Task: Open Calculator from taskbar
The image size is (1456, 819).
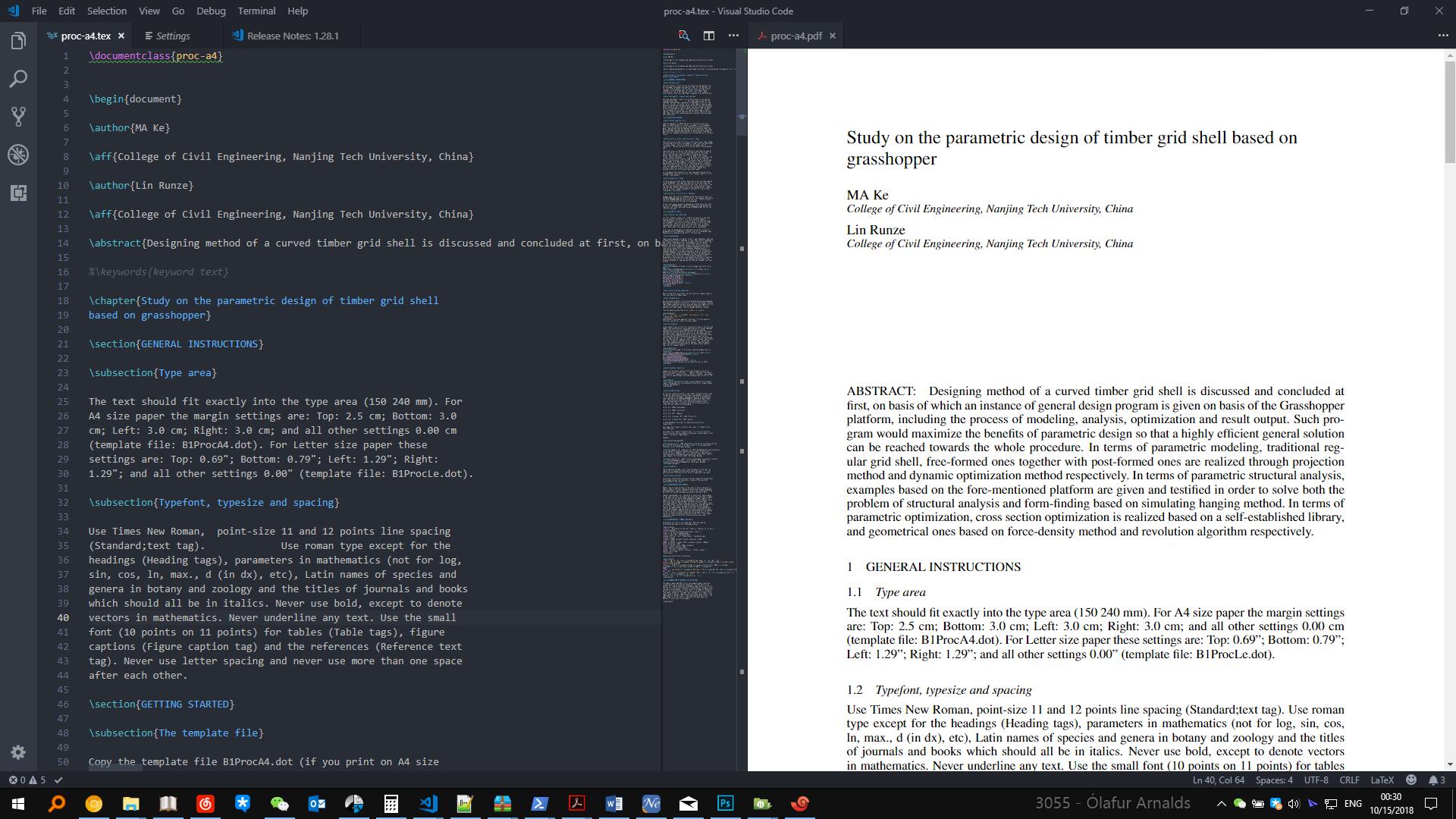Action: pyautogui.click(x=391, y=803)
